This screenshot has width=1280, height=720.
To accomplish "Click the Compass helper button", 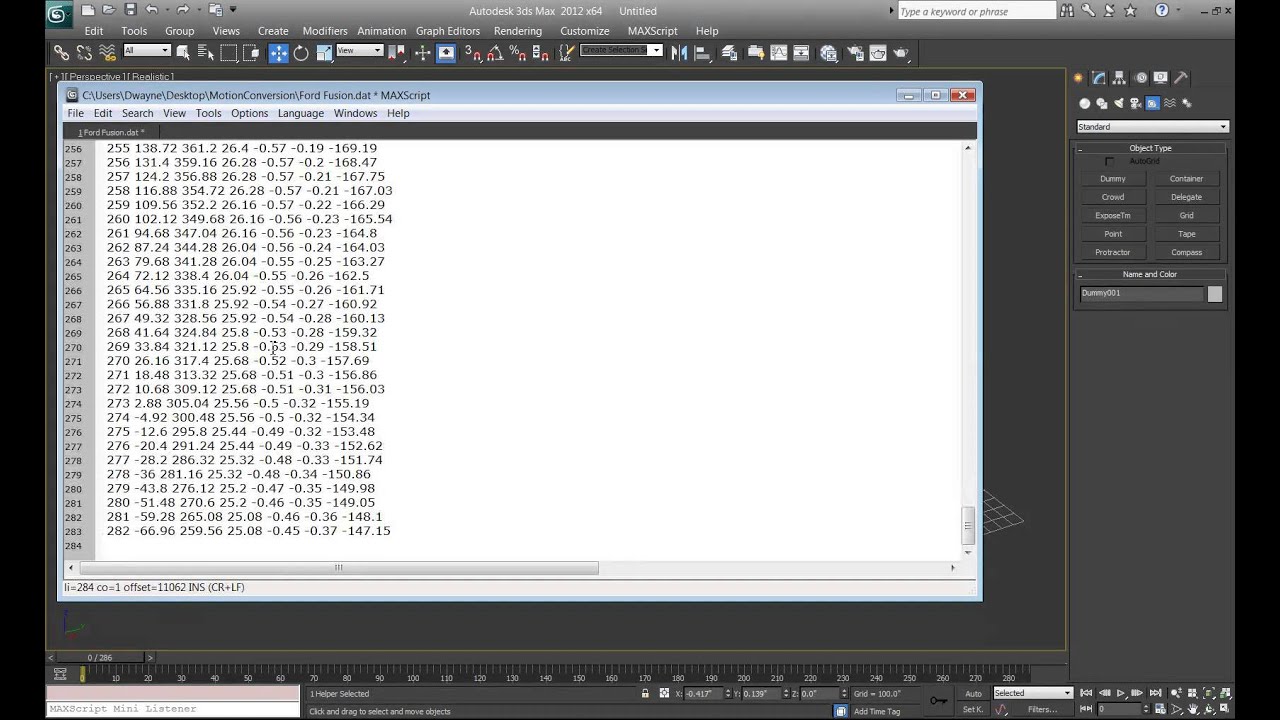I will pos(1187,252).
